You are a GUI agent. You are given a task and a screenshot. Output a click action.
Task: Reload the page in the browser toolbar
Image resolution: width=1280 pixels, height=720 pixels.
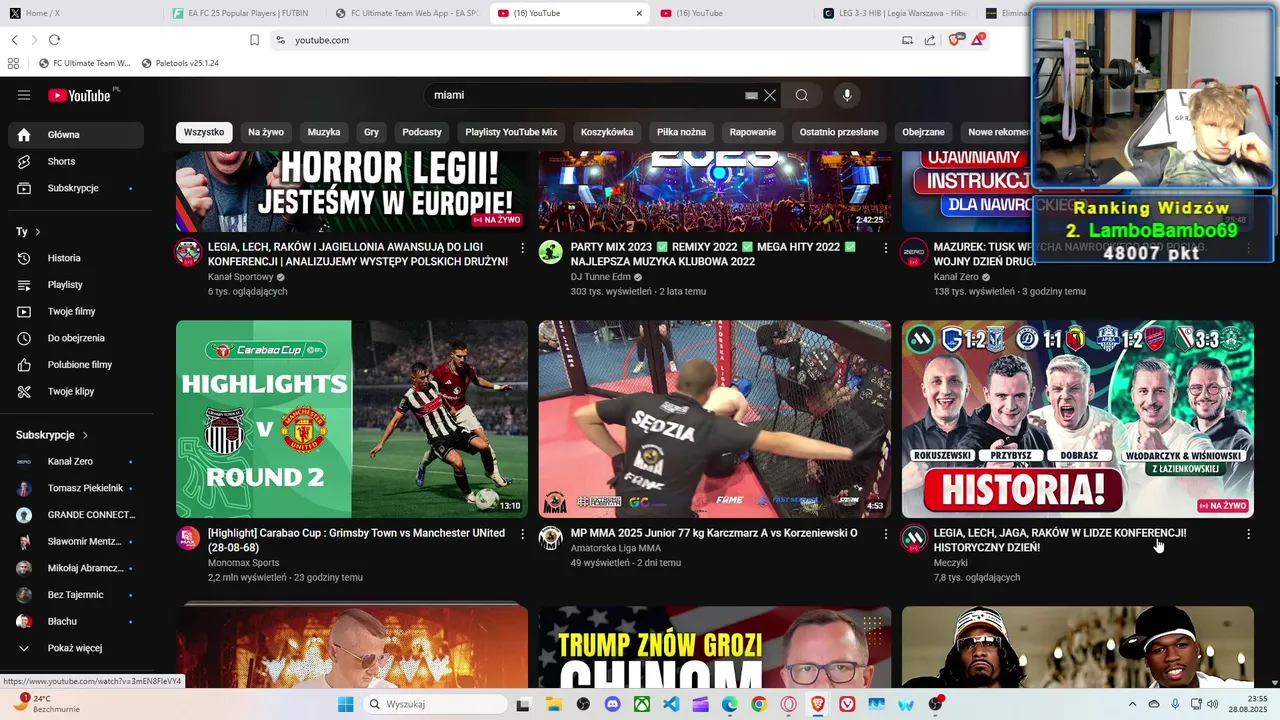tap(54, 40)
